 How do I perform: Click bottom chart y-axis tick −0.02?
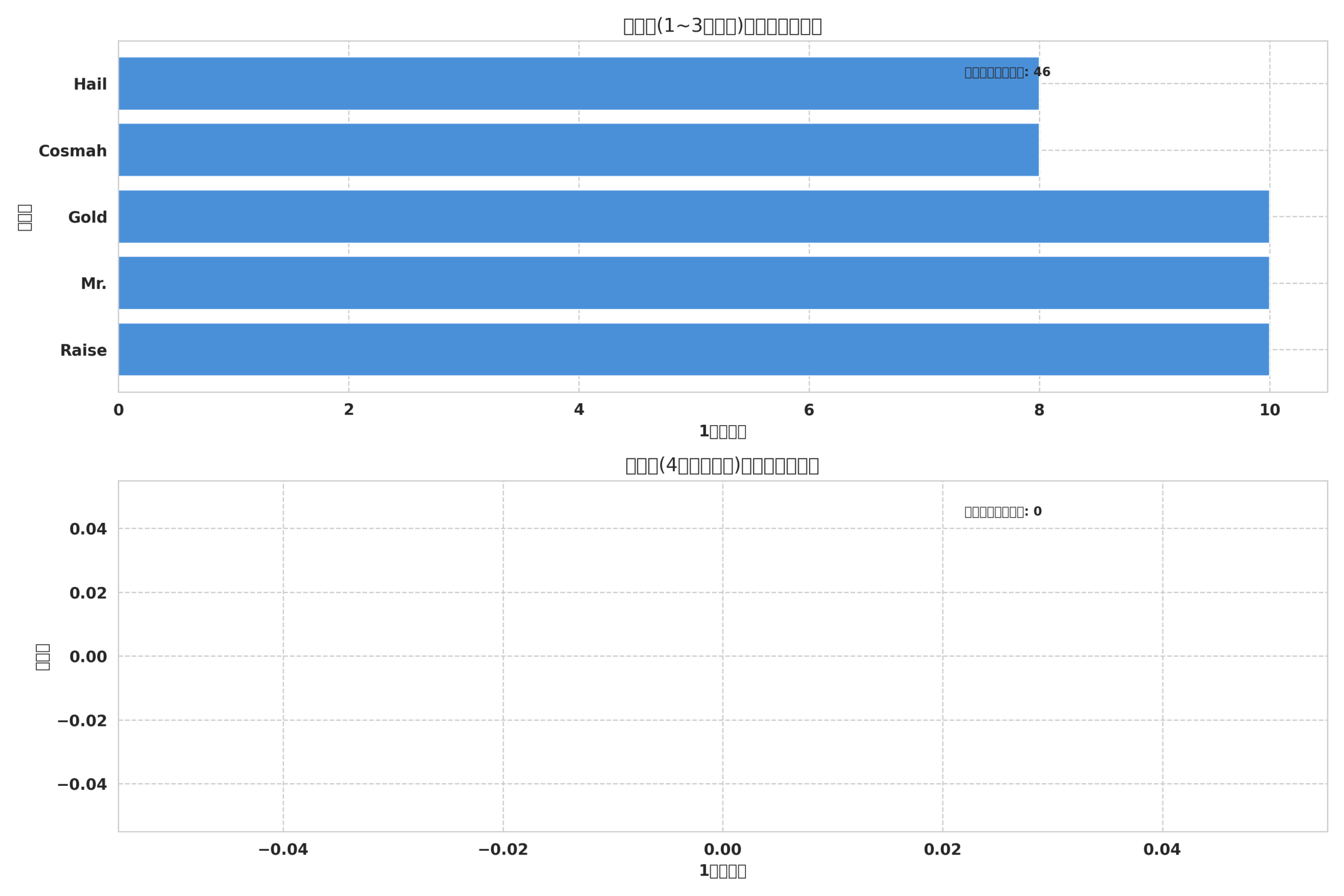[x=82, y=721]
